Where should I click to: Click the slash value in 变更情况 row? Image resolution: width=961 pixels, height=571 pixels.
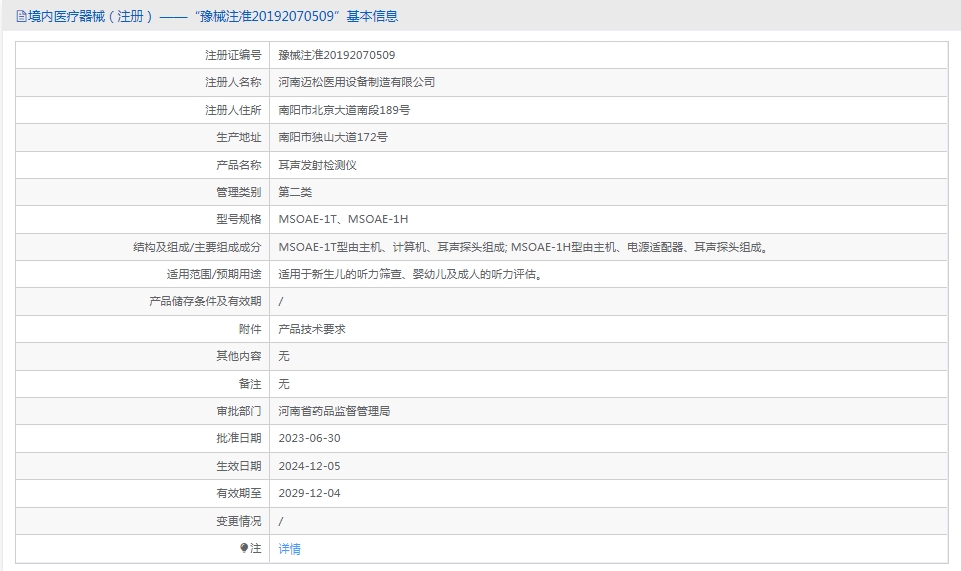point(281,521)
